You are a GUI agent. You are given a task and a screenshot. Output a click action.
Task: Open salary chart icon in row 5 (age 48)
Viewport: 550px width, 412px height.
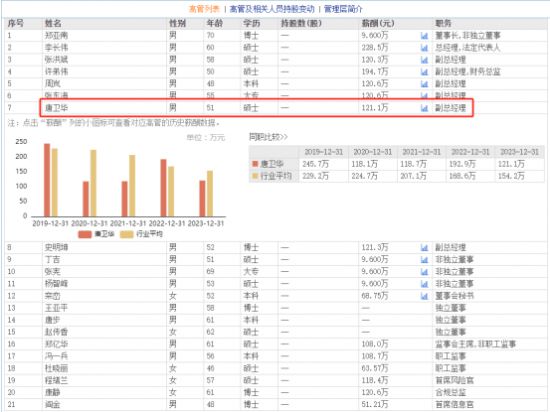click(424, 84)
